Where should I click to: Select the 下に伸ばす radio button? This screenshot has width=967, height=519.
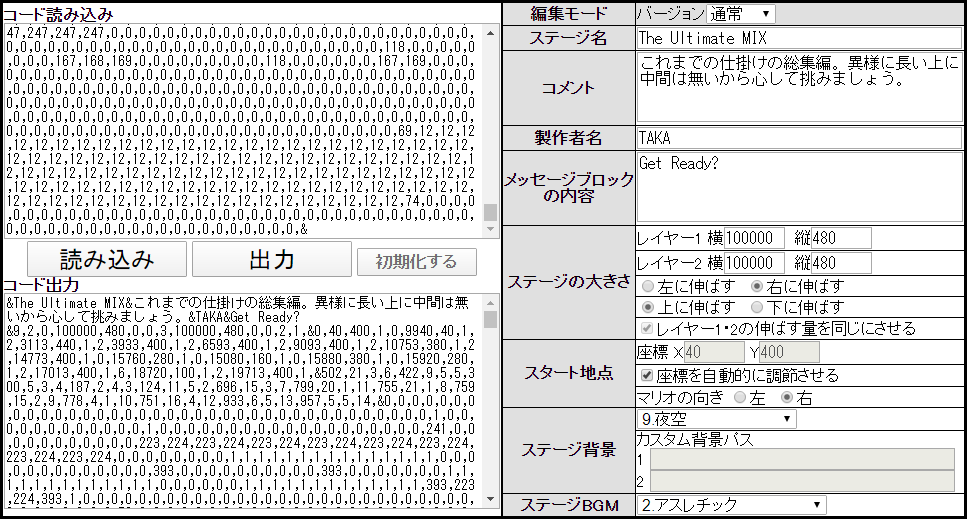(757, 307)
